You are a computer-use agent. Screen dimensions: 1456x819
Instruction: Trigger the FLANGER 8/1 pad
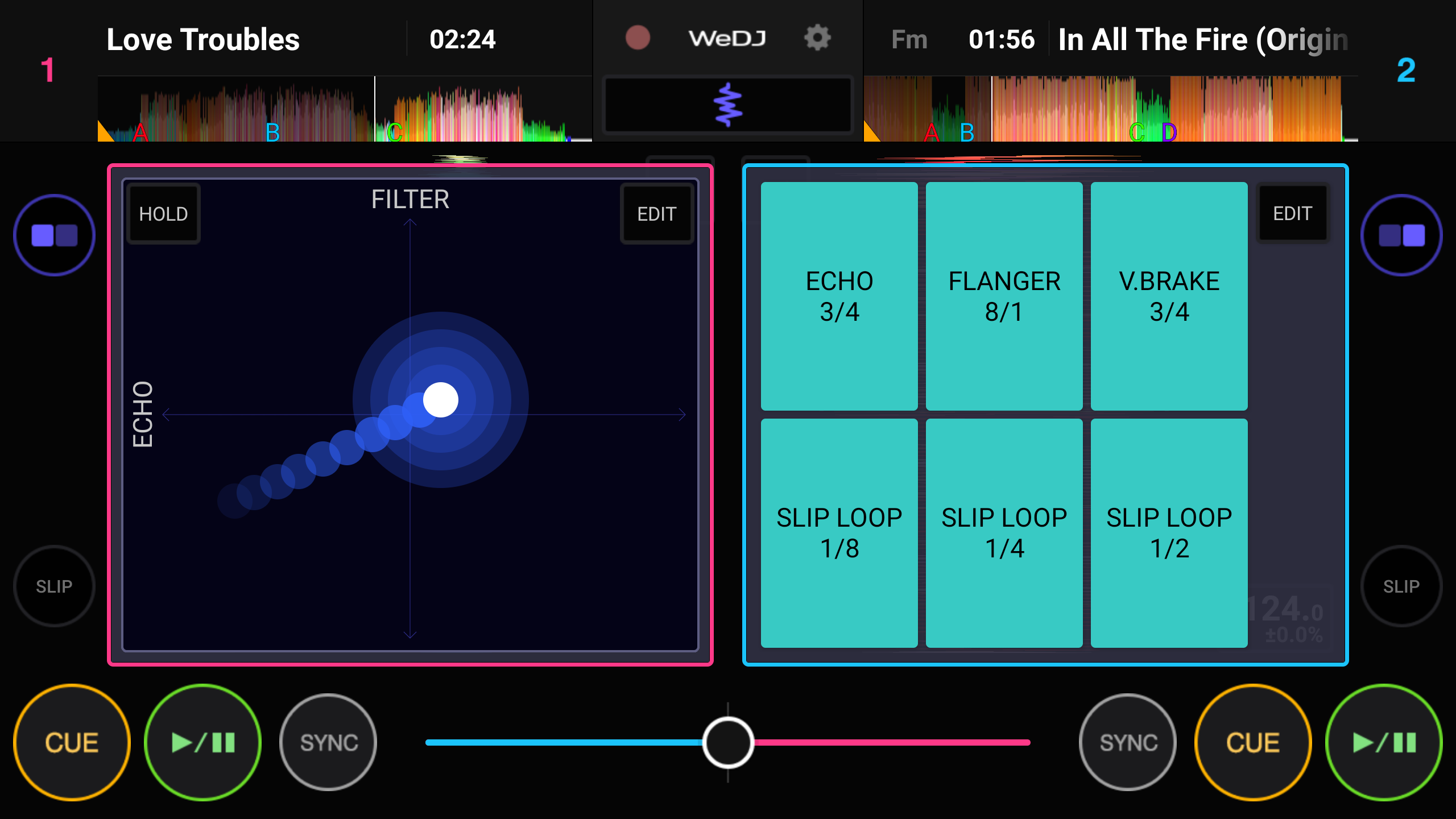pyautogui.click(x=1004, y=296)
